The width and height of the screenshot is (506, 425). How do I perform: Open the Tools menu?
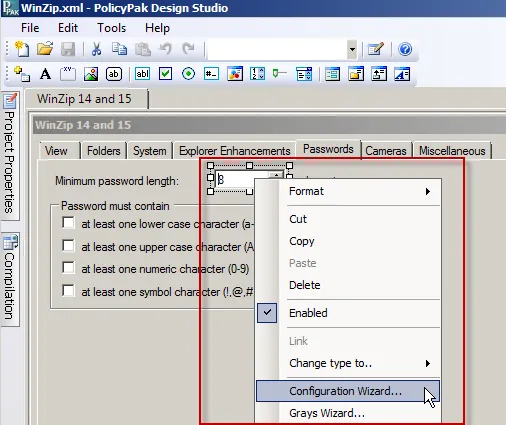(112, 28)
